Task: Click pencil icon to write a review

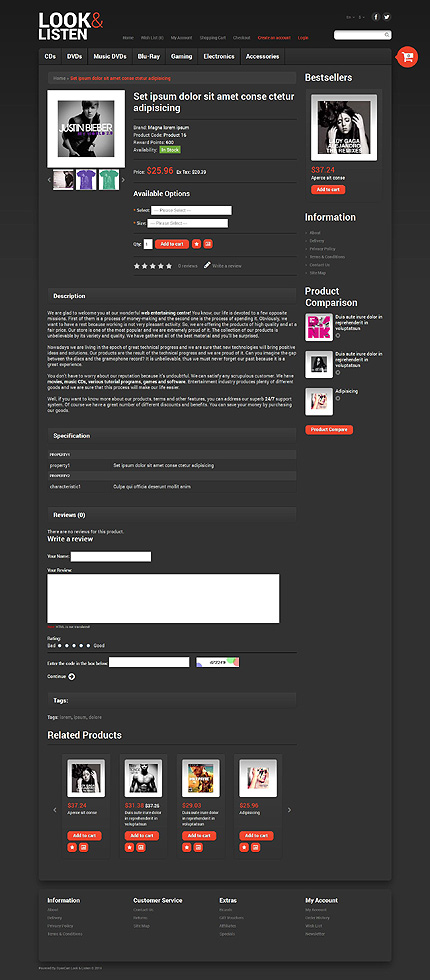Action: tap(207, 265)
